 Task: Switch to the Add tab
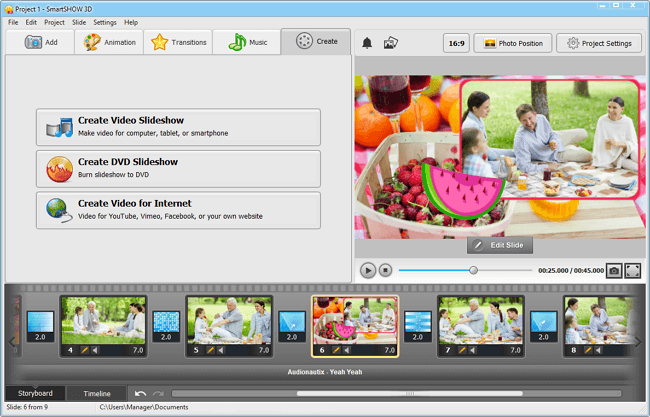pyautogui.click(x=40, y=42)
